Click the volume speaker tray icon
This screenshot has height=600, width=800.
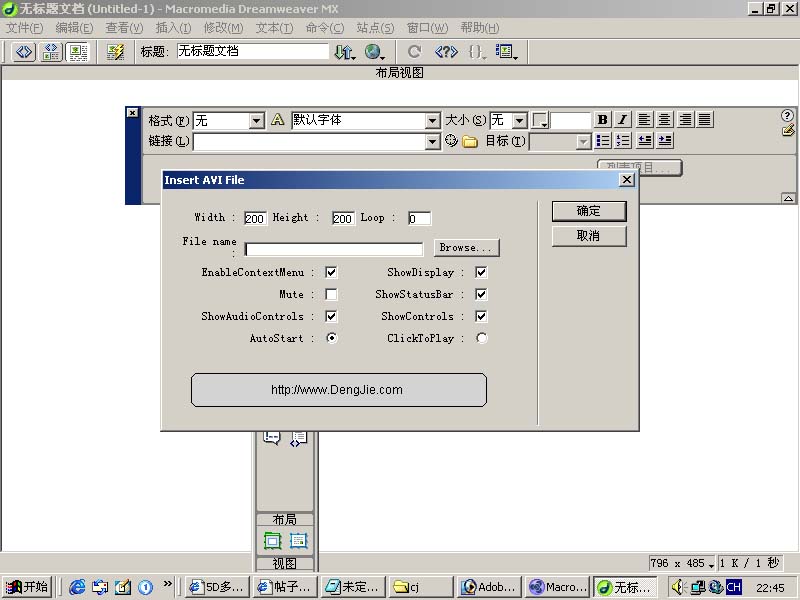click(x=679, y=587)
